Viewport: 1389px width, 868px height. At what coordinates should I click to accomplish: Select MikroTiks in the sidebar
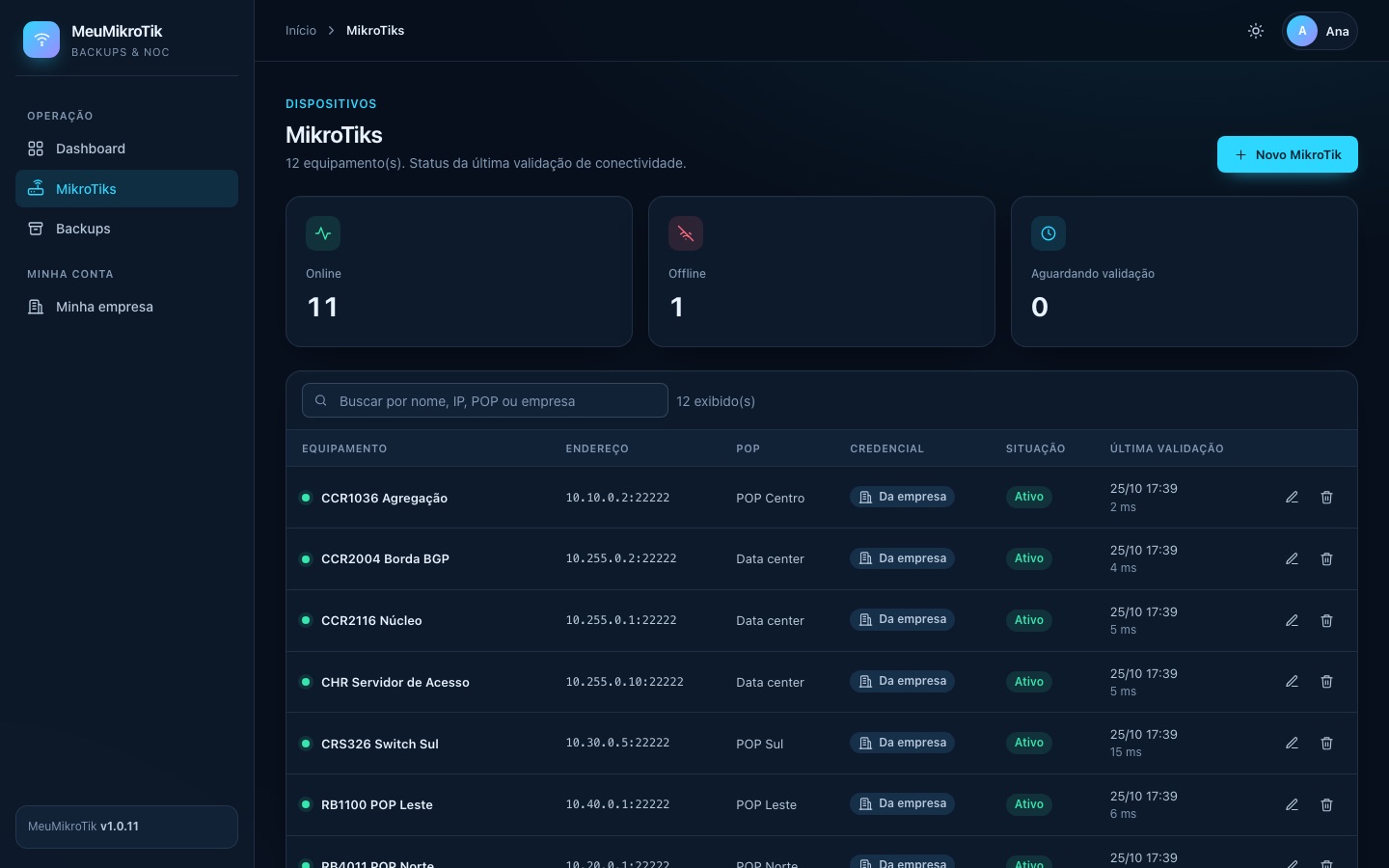[x=126, y=189]
